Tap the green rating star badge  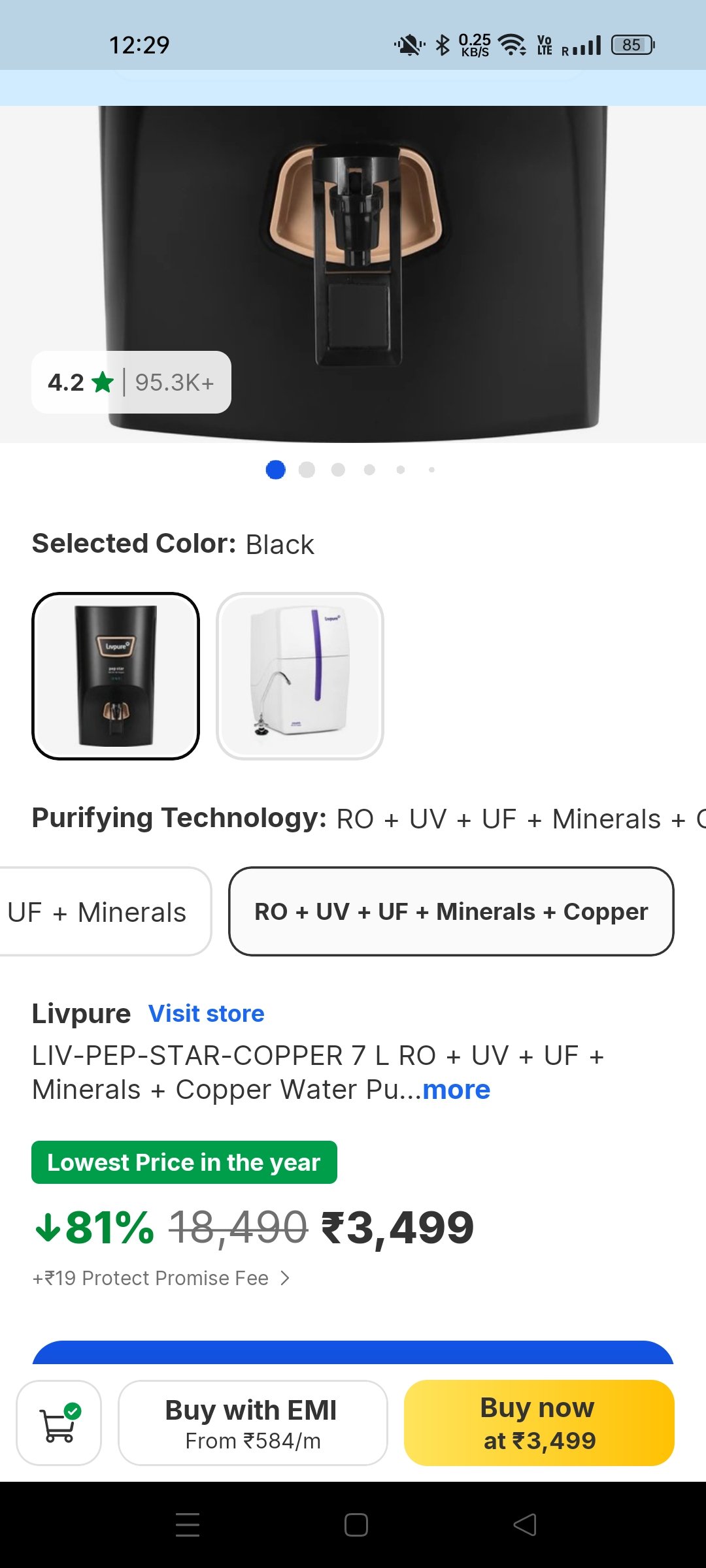103,382
